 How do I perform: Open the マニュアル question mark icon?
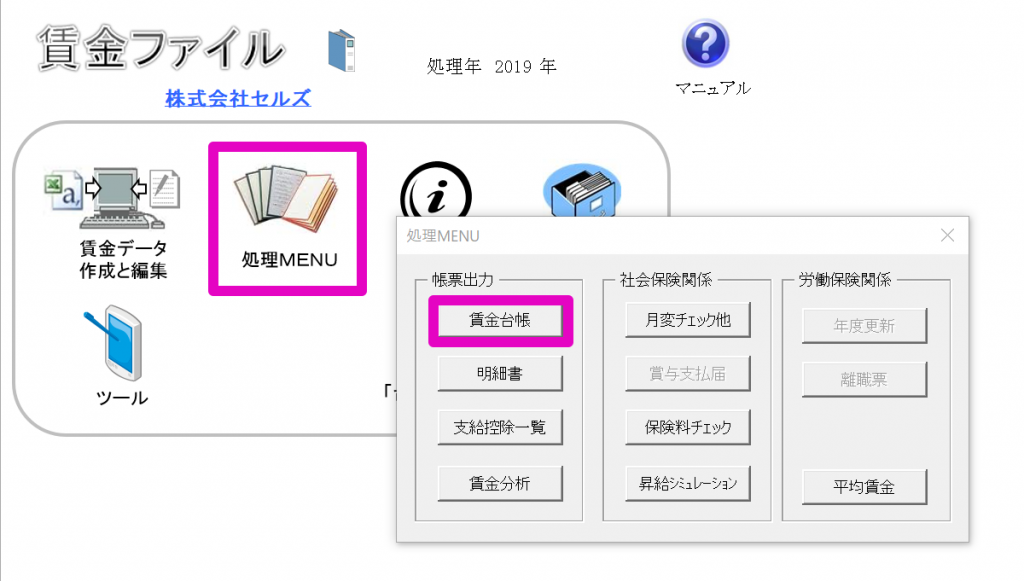tap(705, 43)
